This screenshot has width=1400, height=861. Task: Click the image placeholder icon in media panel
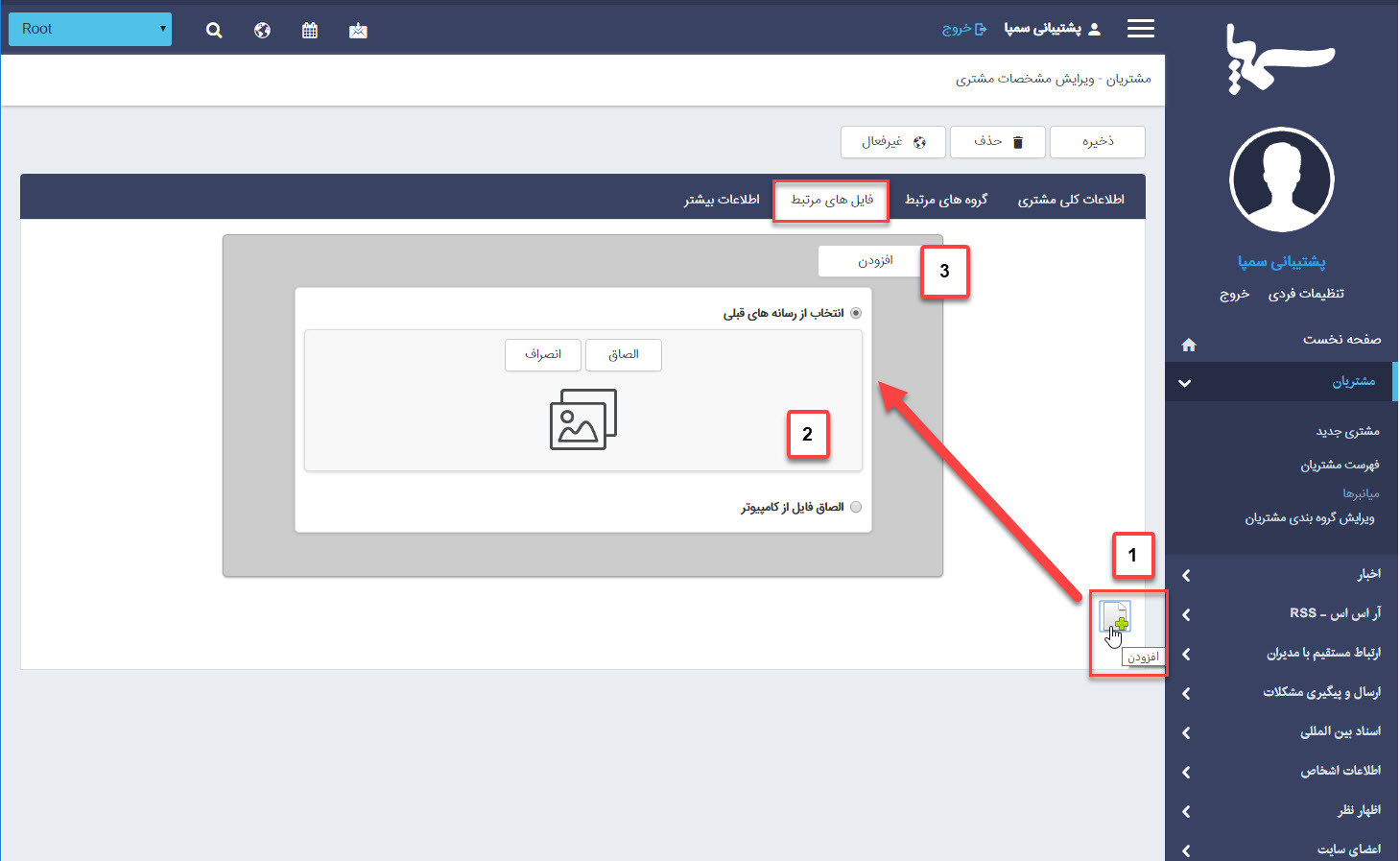tap(582, 419)
